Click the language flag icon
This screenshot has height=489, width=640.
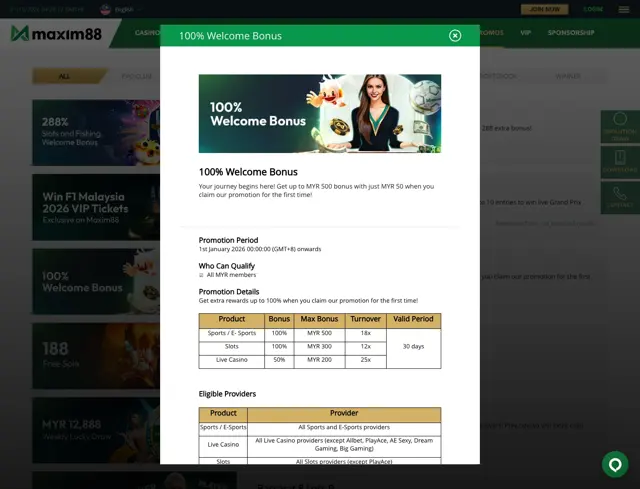[105, 9]
